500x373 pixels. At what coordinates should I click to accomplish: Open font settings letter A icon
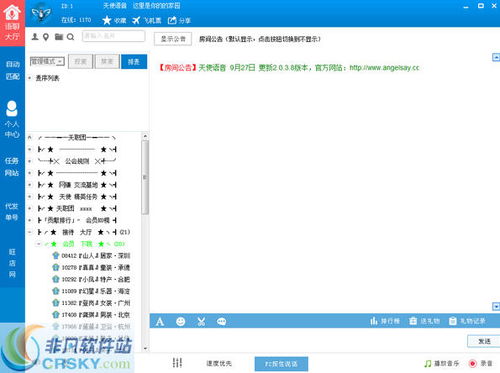(x=160, y=322)
